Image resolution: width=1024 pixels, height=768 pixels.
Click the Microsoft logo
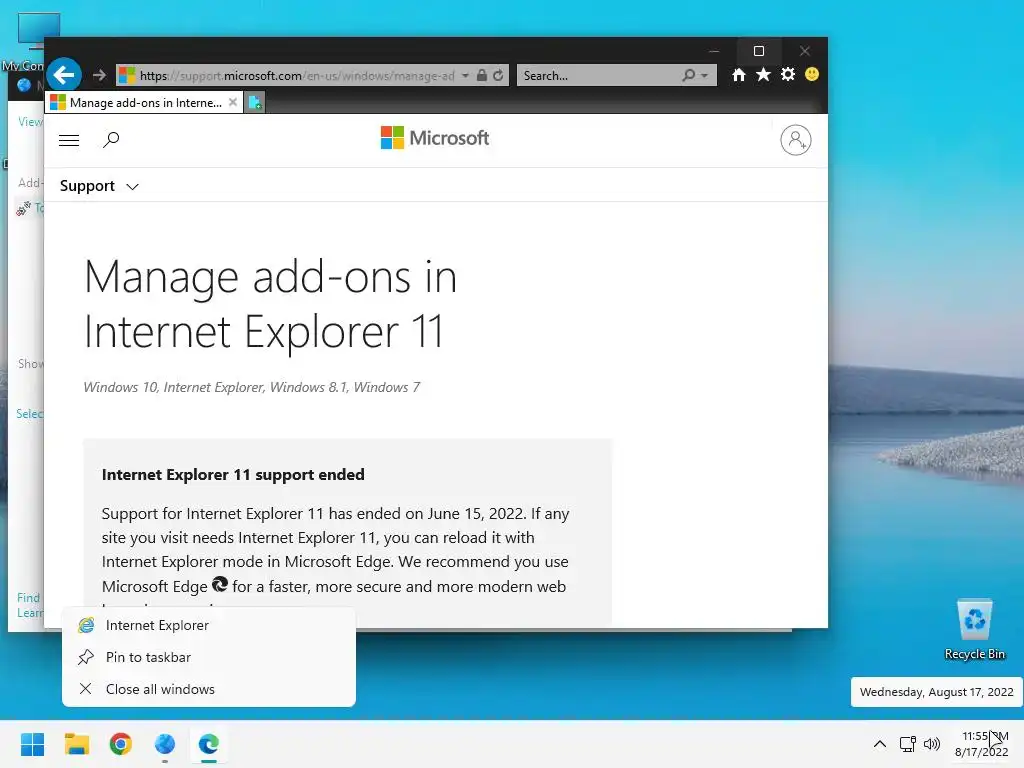[435, 138]
